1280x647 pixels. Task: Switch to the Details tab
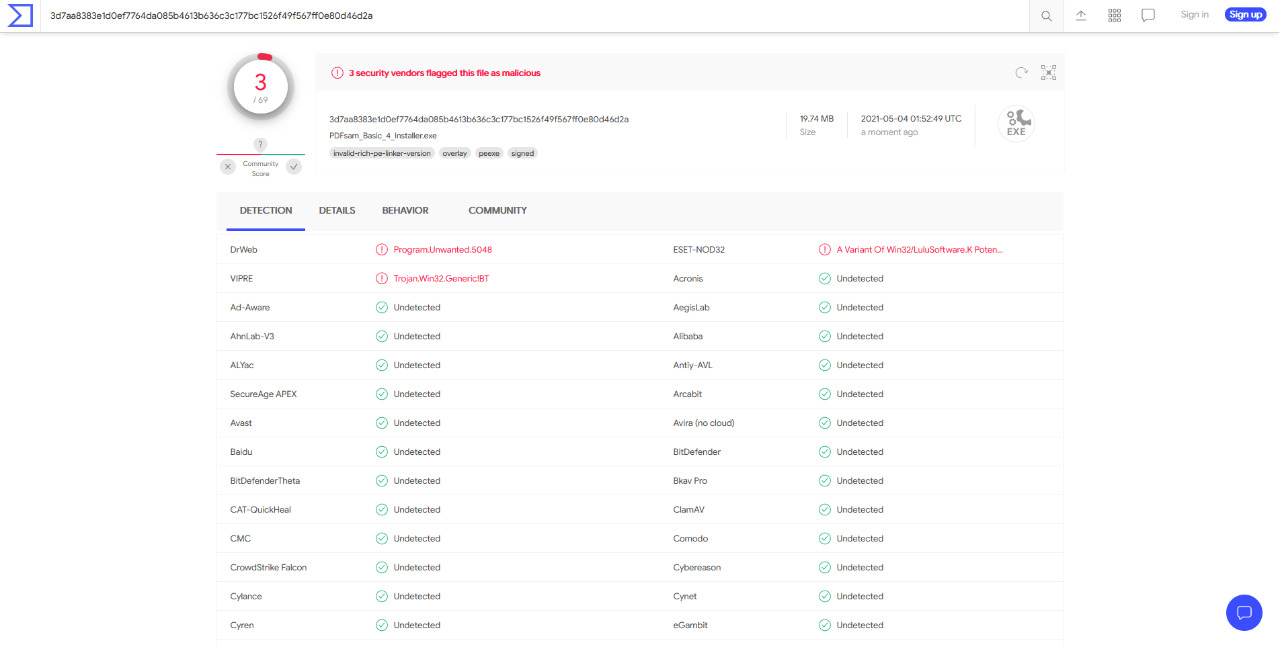tap(337, 211)
